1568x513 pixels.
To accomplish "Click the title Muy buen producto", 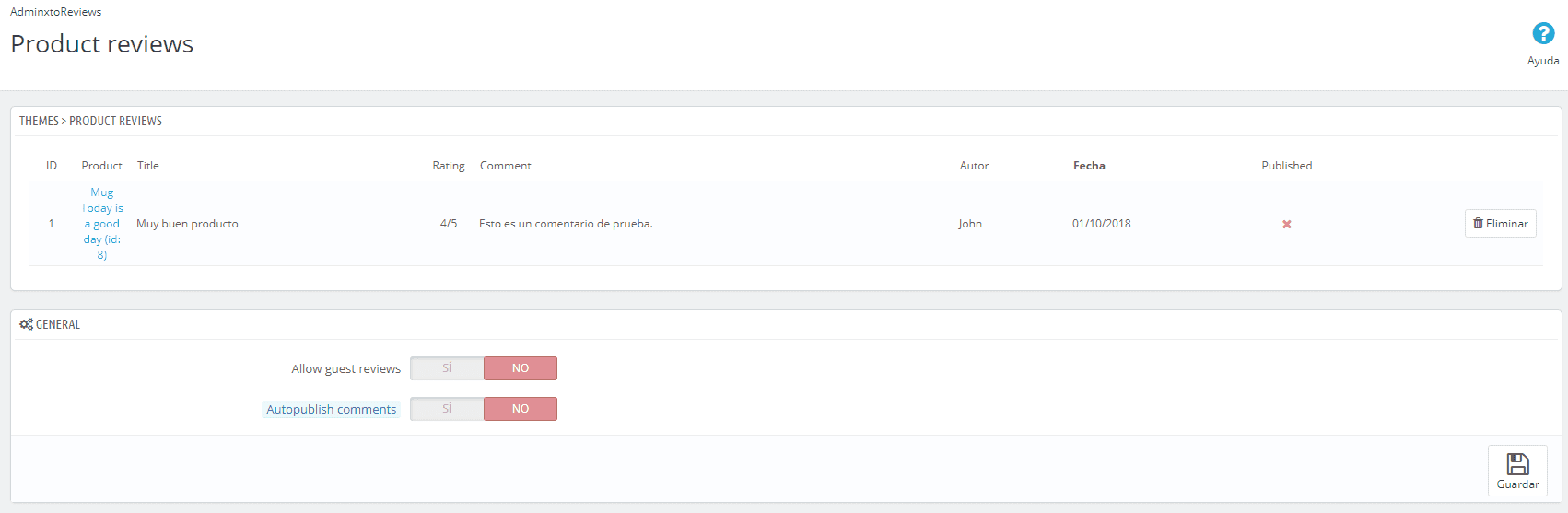I will 187,224.
